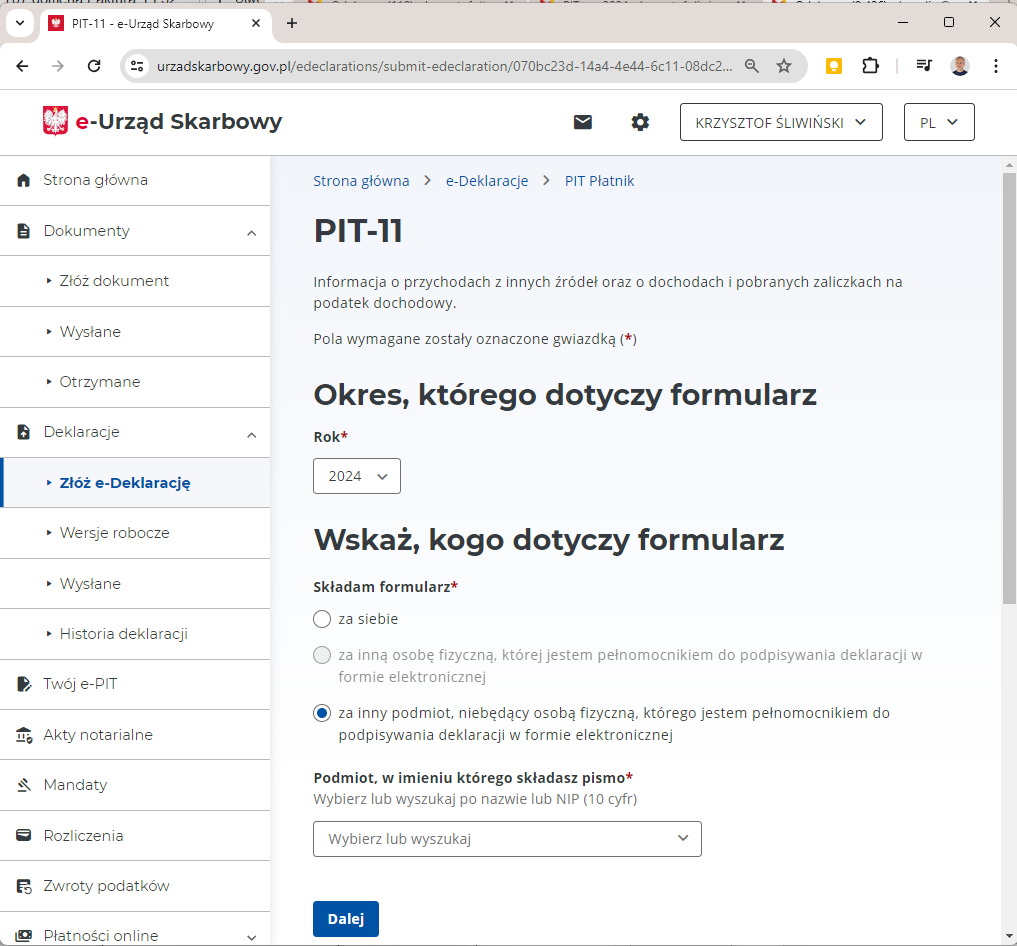This screenshot has height=946, width=1017.
Task: Click the e-Urząd Skarbowy eagle logo
Action: pos(56,122)
